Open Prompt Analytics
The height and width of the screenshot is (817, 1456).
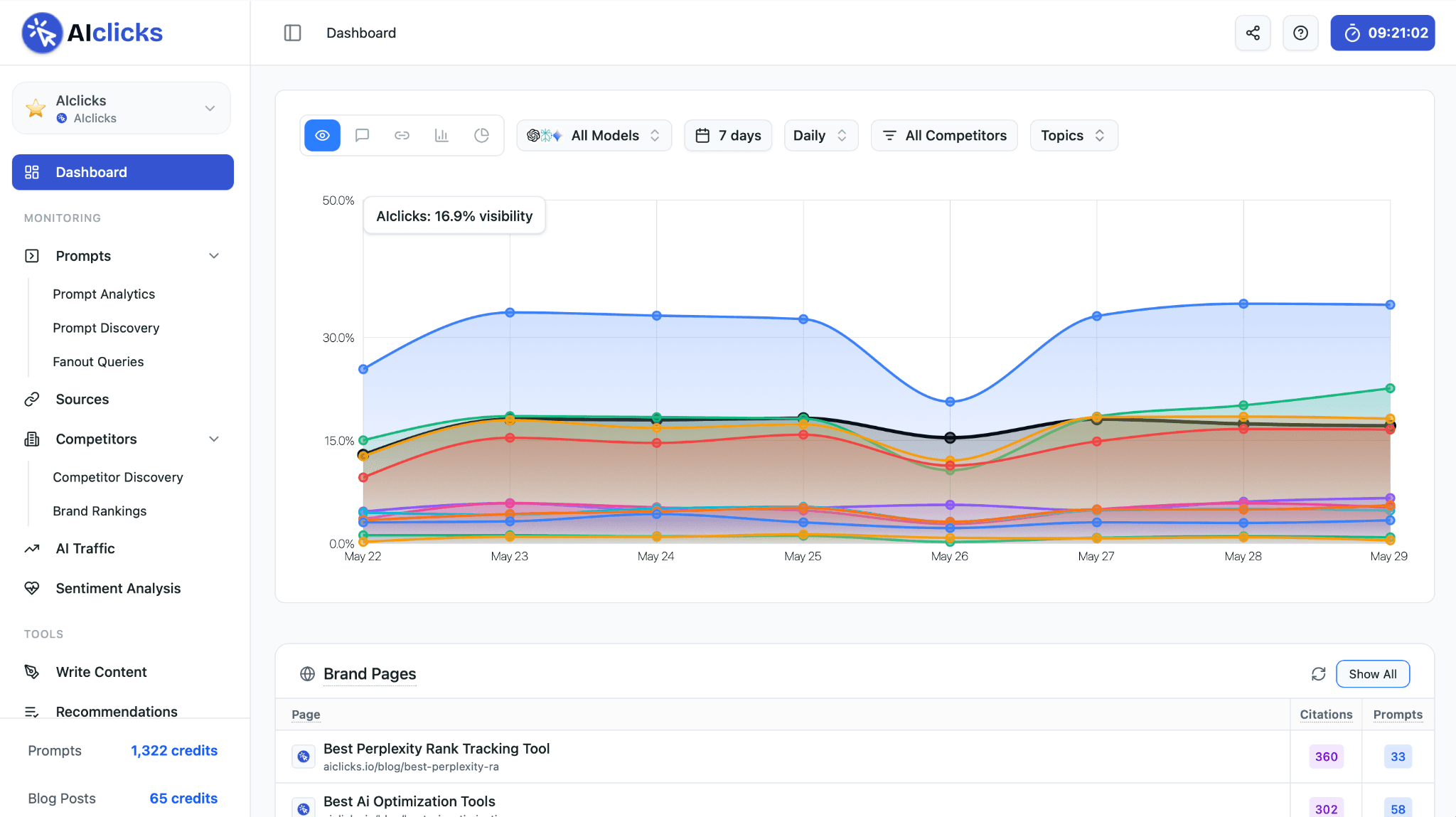click(104, 294)
